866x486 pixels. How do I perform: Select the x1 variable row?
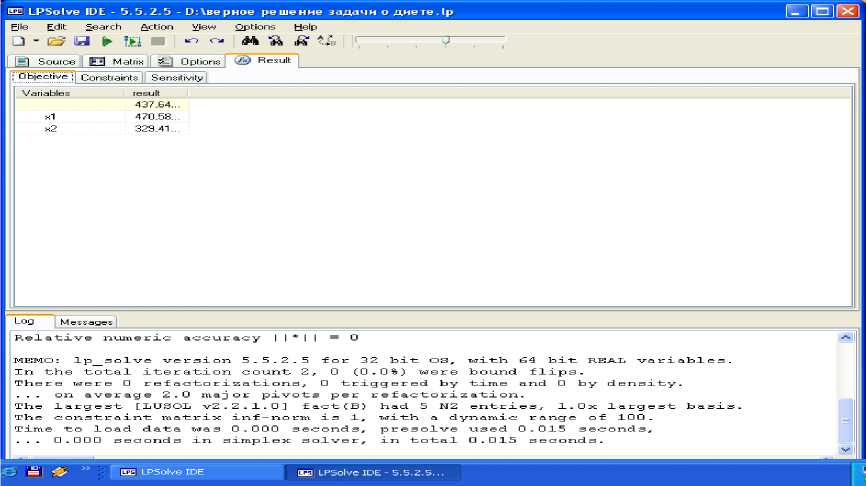tap(102, 117)
